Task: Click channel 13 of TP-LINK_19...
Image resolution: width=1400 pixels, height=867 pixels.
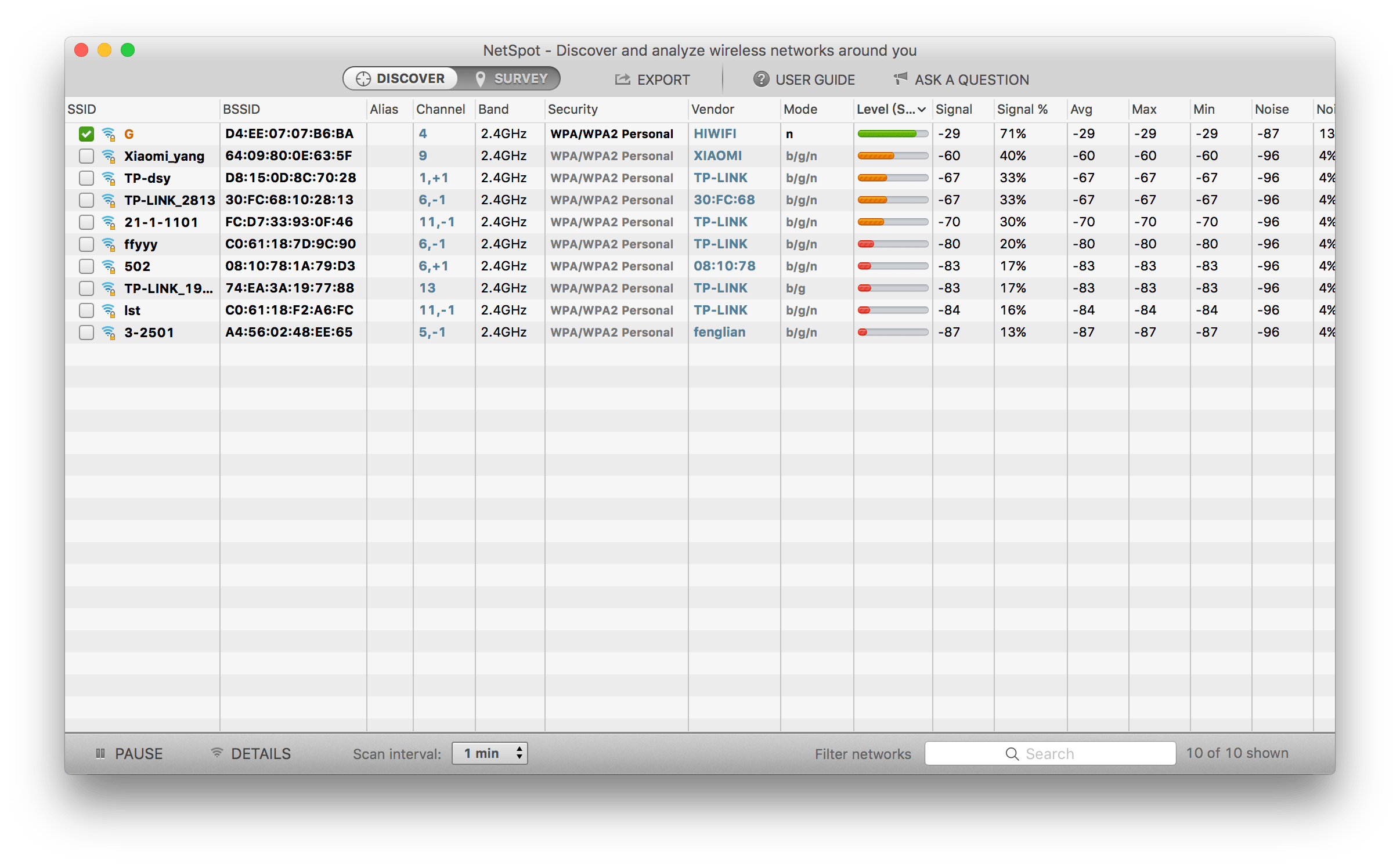Action: pyautogui.click(x=427, y=288)
